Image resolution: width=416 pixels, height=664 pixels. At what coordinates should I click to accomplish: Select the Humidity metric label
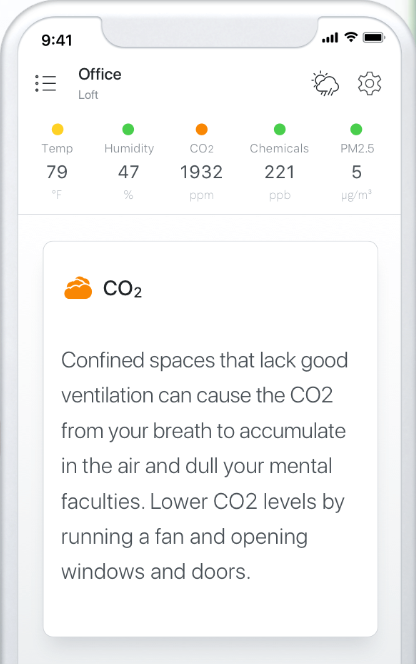point(129,148)
